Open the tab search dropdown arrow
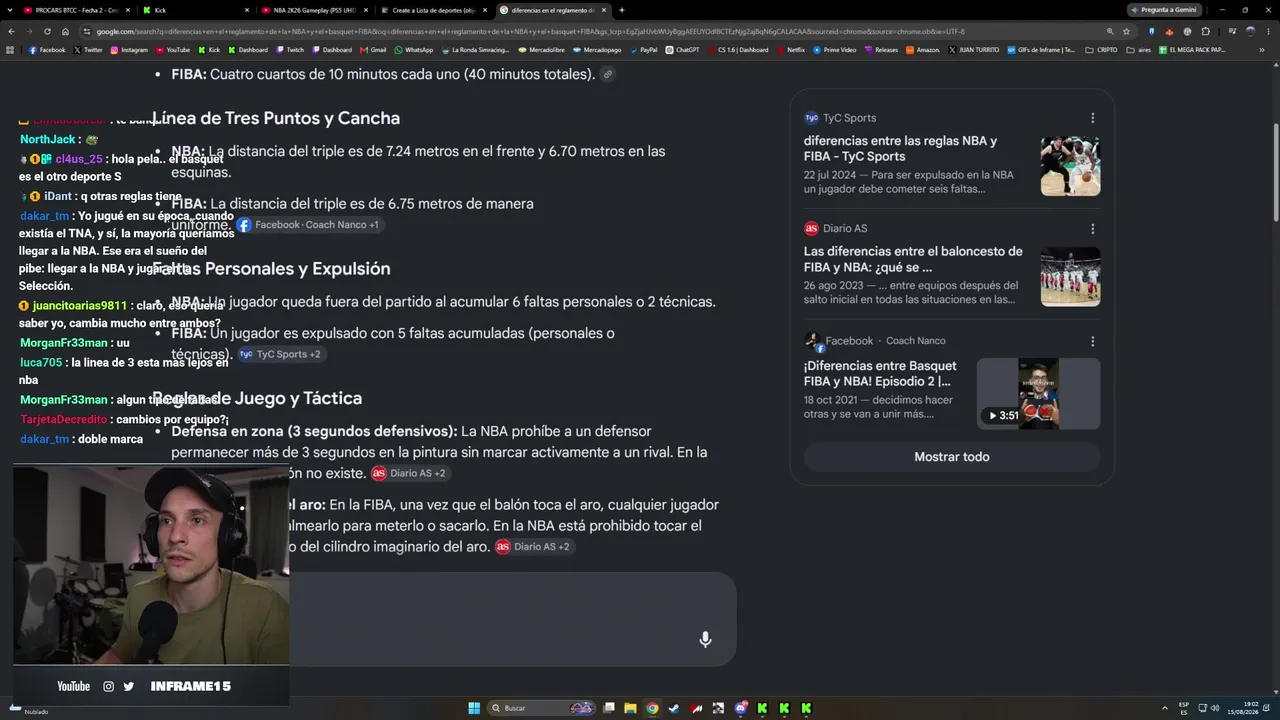Screen dimensions: 1280x720 tap(10, 10)
